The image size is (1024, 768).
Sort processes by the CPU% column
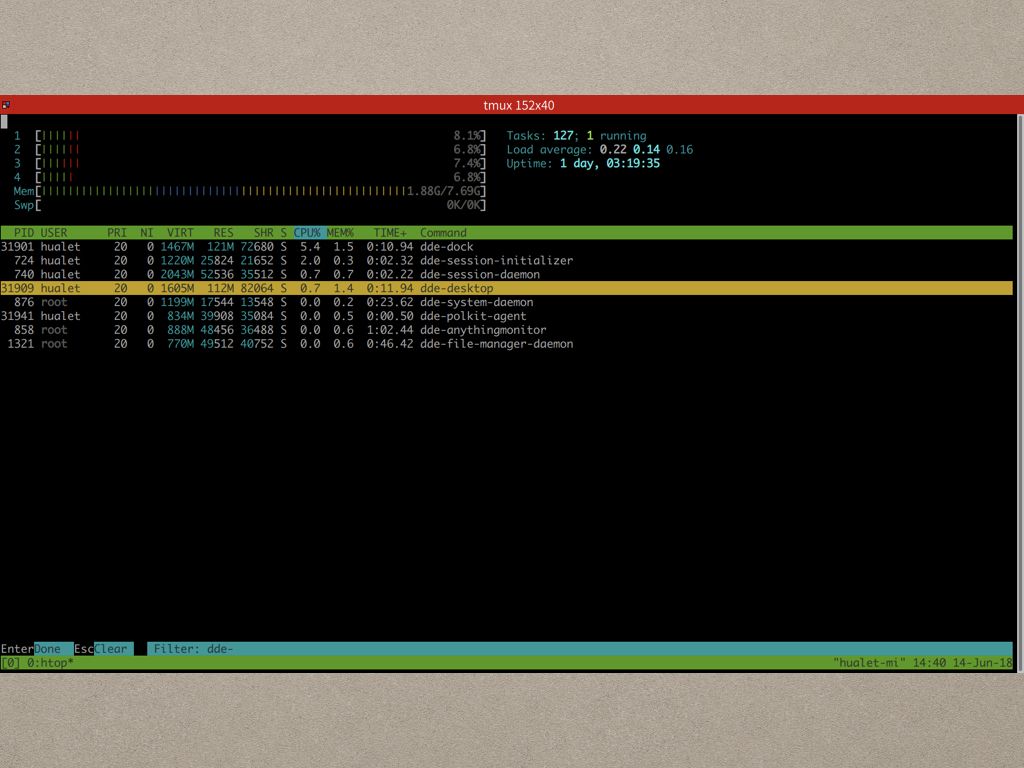point(305,232)
